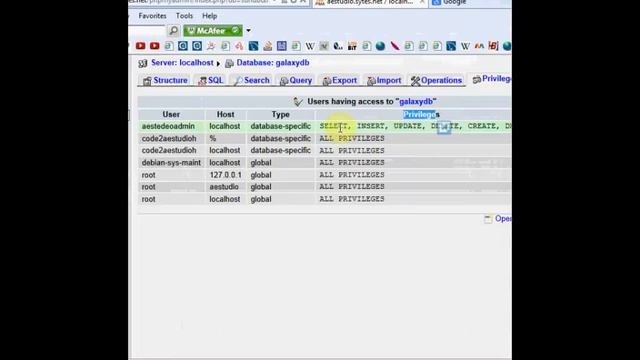Select the debian-sys-maint user cell

pyautogui.click(x=171, y=163)
